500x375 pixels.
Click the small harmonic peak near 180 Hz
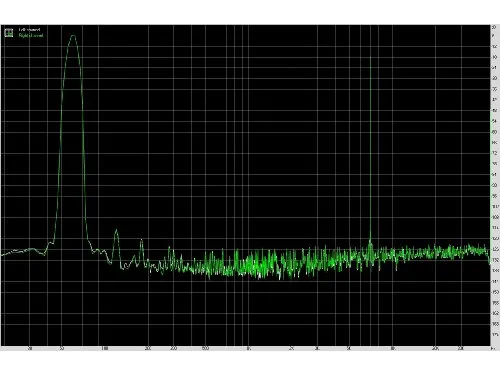pos(141,240)
